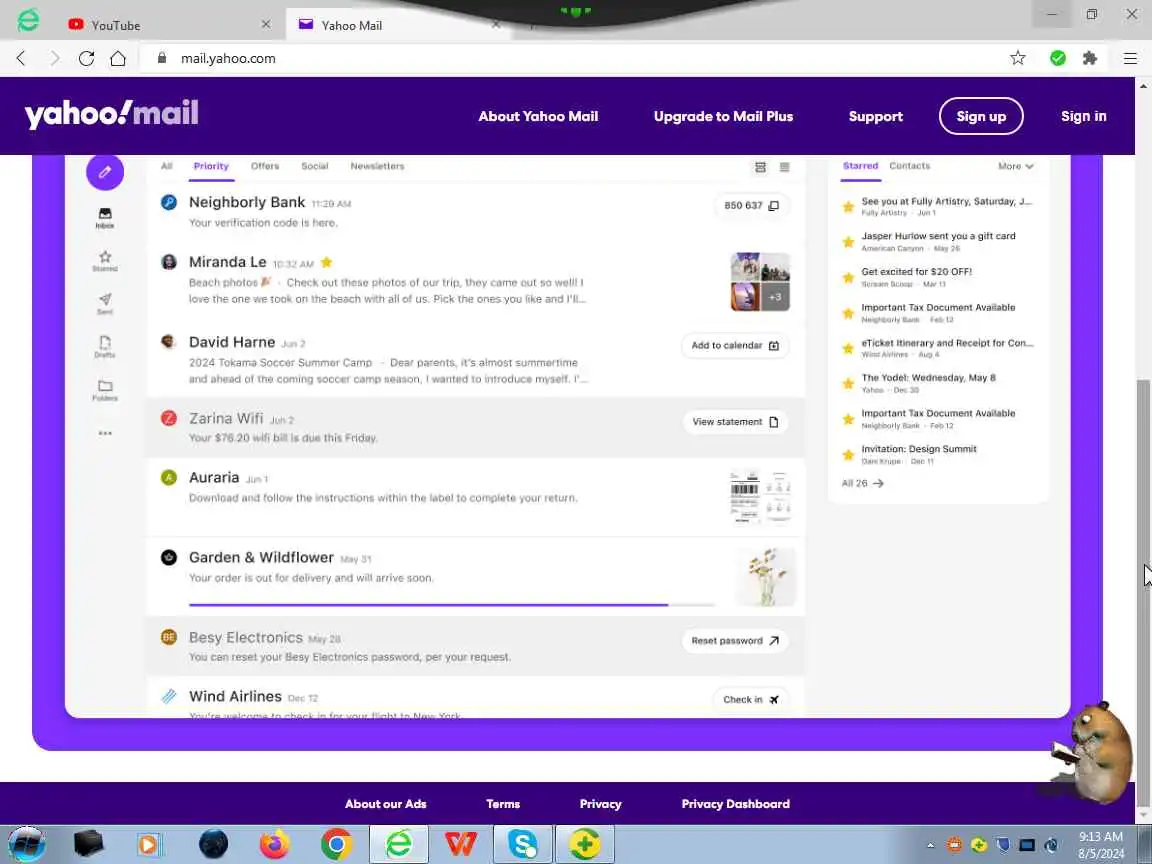Open Firefox from the taskbar

click(274, 844)
